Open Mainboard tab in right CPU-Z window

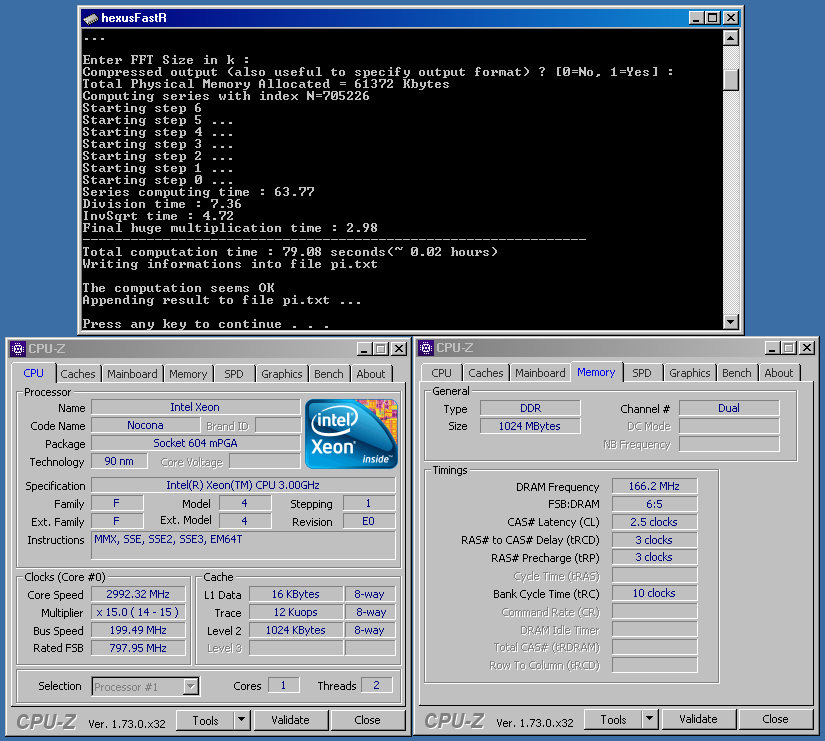[x=540, y=373]
